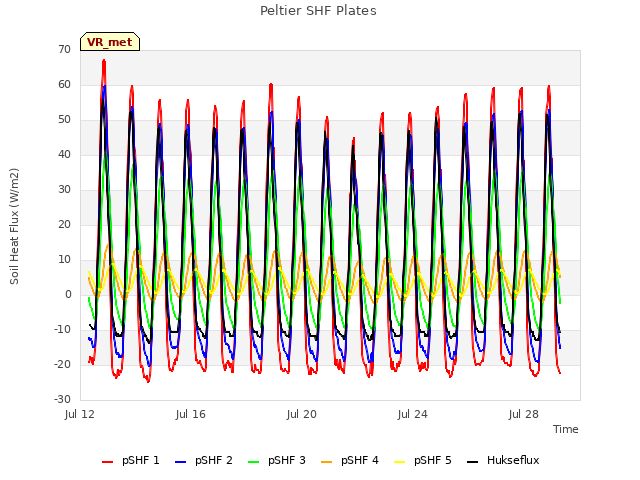The height and width of the screenshot is (480, 640).
Task: Click the 50 y-axis tick label
Action: (x=64, y=120)
